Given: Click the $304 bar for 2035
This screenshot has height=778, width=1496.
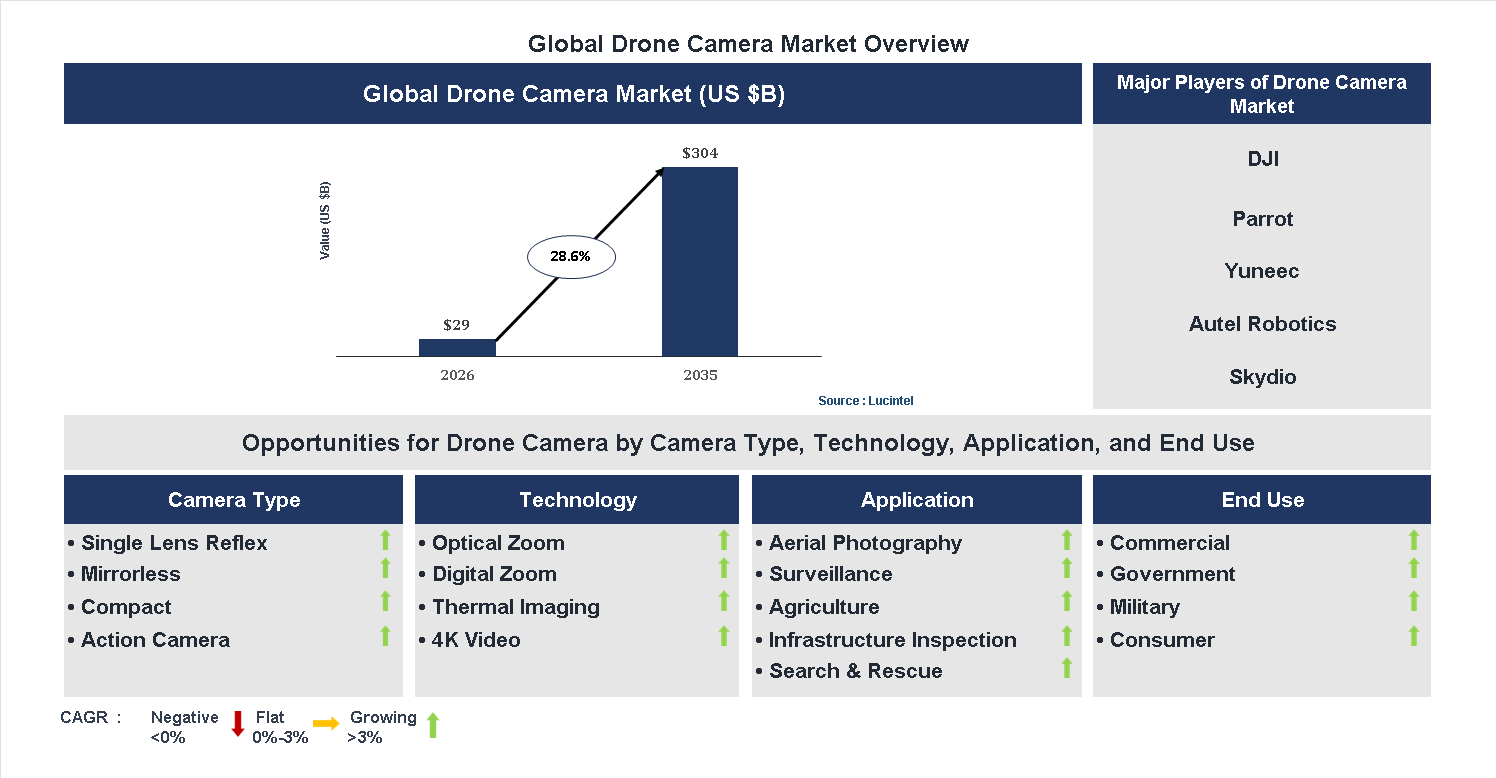Looking at the screenshot, I should (x=699, y=262).
